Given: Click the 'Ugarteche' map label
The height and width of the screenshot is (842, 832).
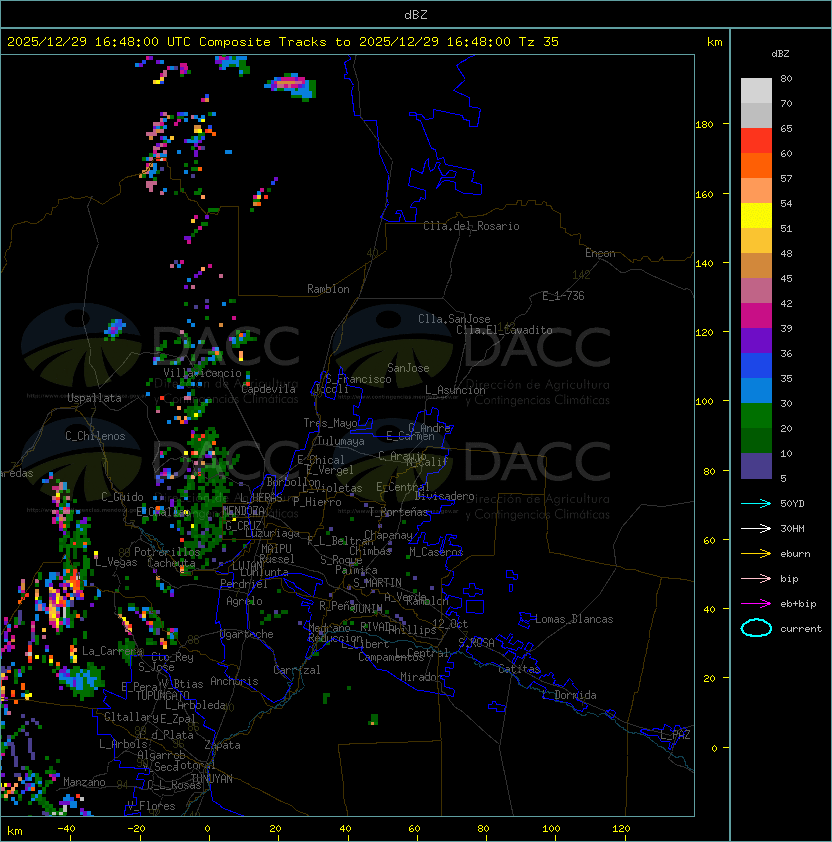Looking at the screenshot, I should (246, 634).
